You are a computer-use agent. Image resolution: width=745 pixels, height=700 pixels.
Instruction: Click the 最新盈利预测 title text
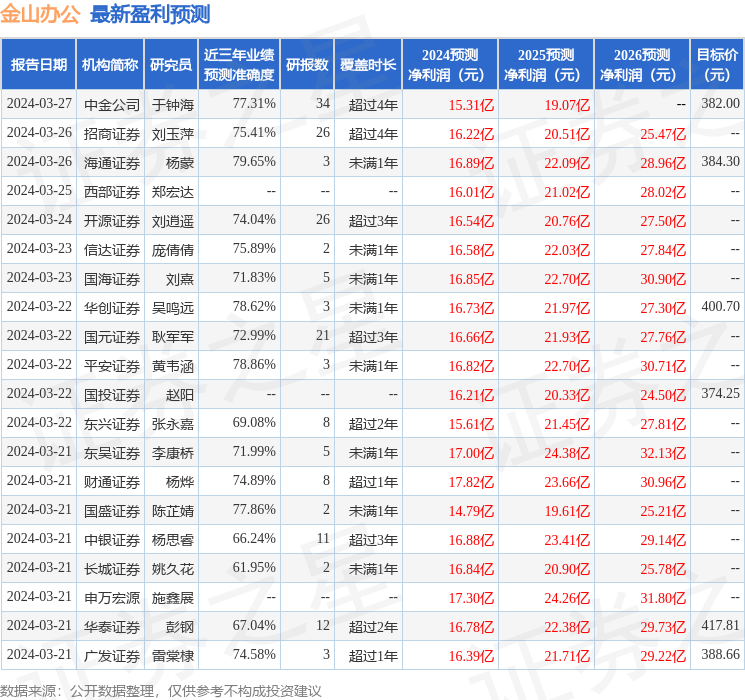coord(150,14)
